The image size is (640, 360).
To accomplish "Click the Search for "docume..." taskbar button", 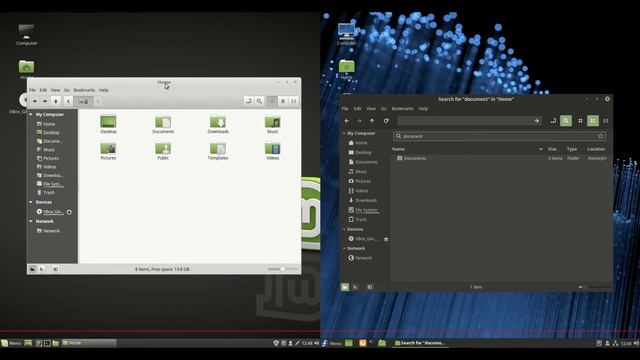I will coord(420,343).
